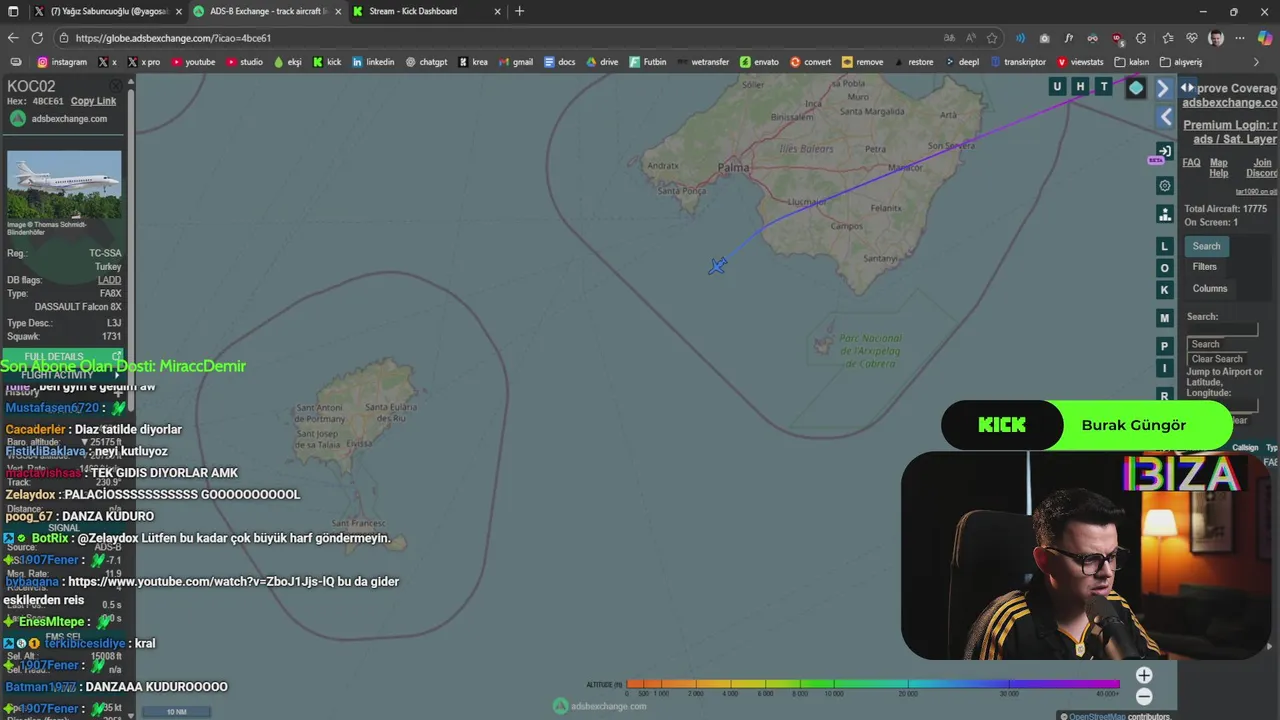The image size is (1280, 720).
Task: Collapse sidebar with the left arrow button
Action: click(1166, 117)
